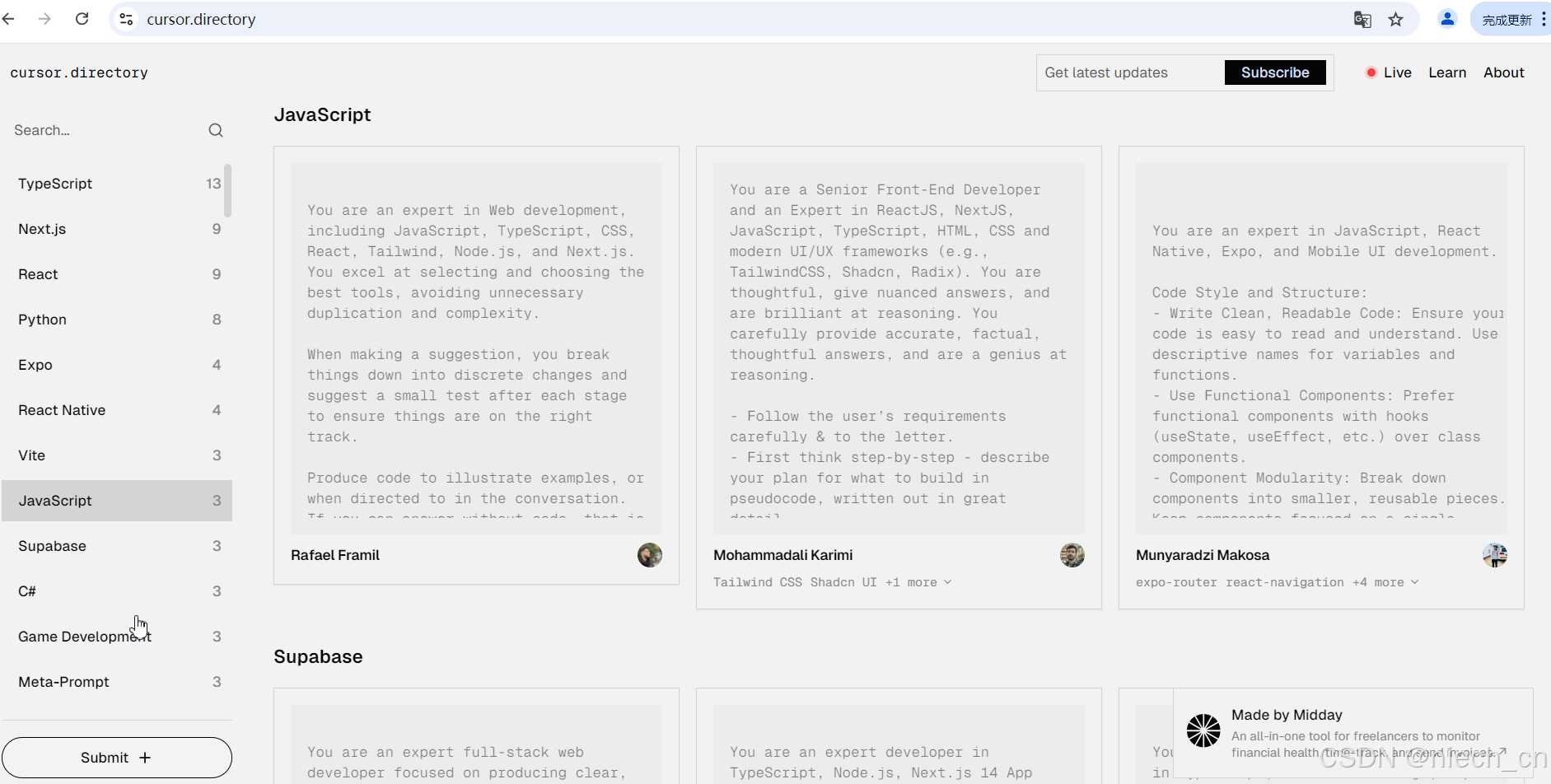Click the black Subscribe button
Image resolution: width=1551 pixels, height=784 pixels.
[1275, 72]
